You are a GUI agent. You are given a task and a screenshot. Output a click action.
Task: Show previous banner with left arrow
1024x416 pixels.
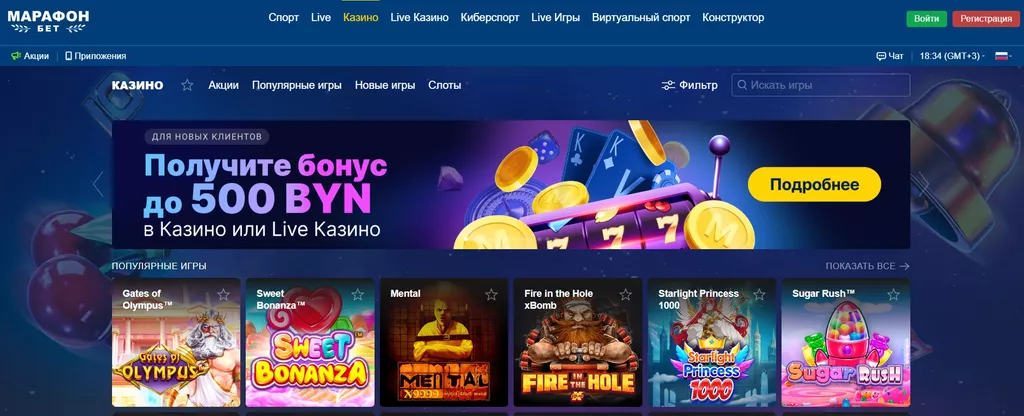point(98,184)
